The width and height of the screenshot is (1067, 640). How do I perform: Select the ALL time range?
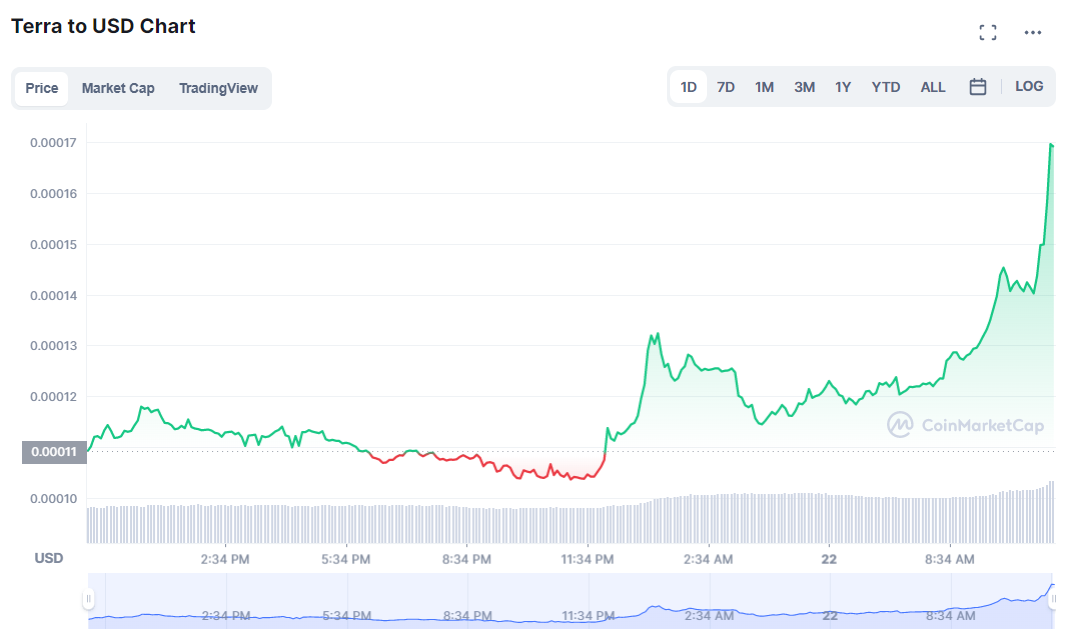point(933,87)
